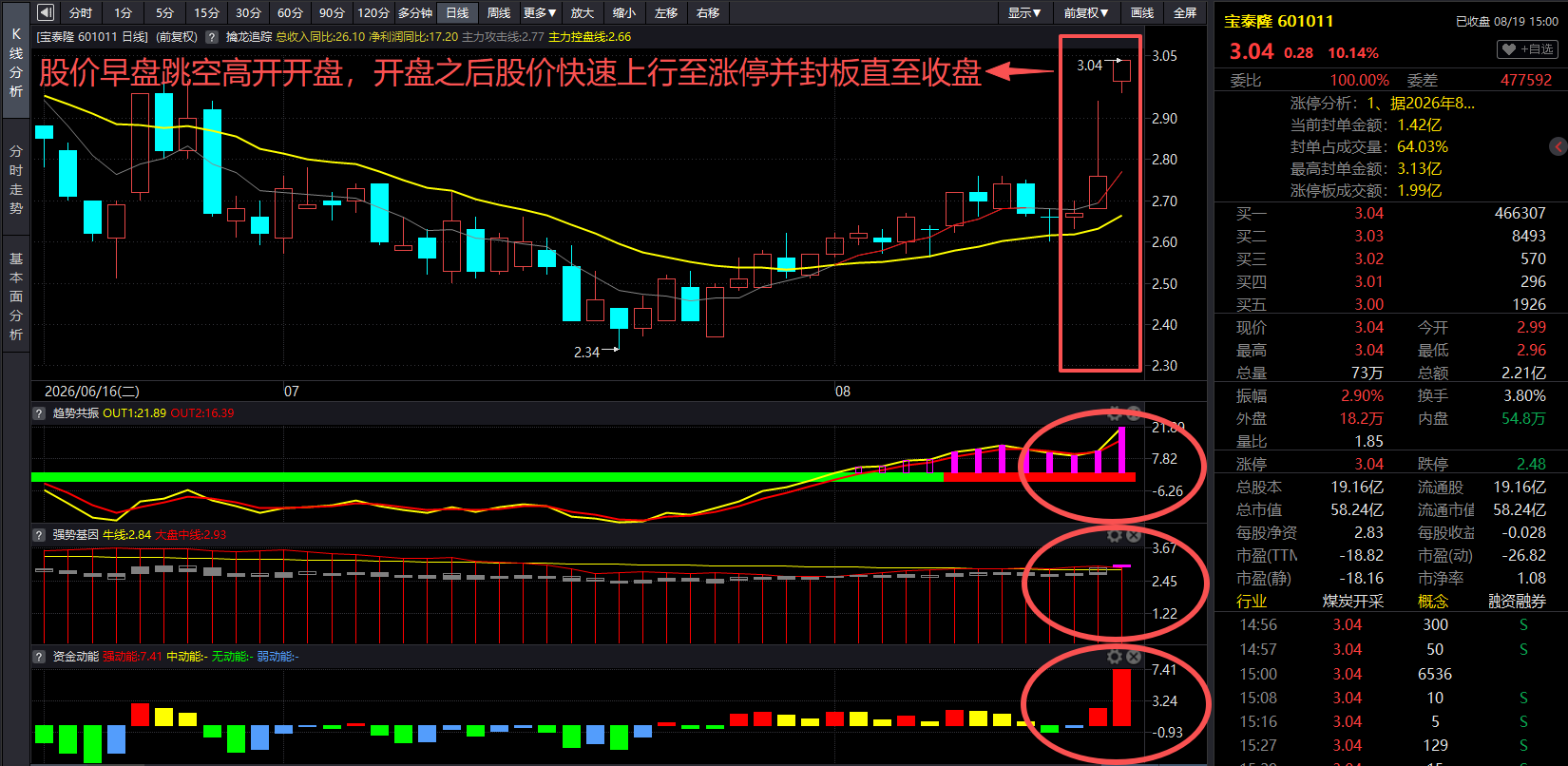Viewport: 1568px width, 766px height.
Task: Click the red collapse arrow in quote panel
Action: pyautogui.click(x=1558, y=146)
